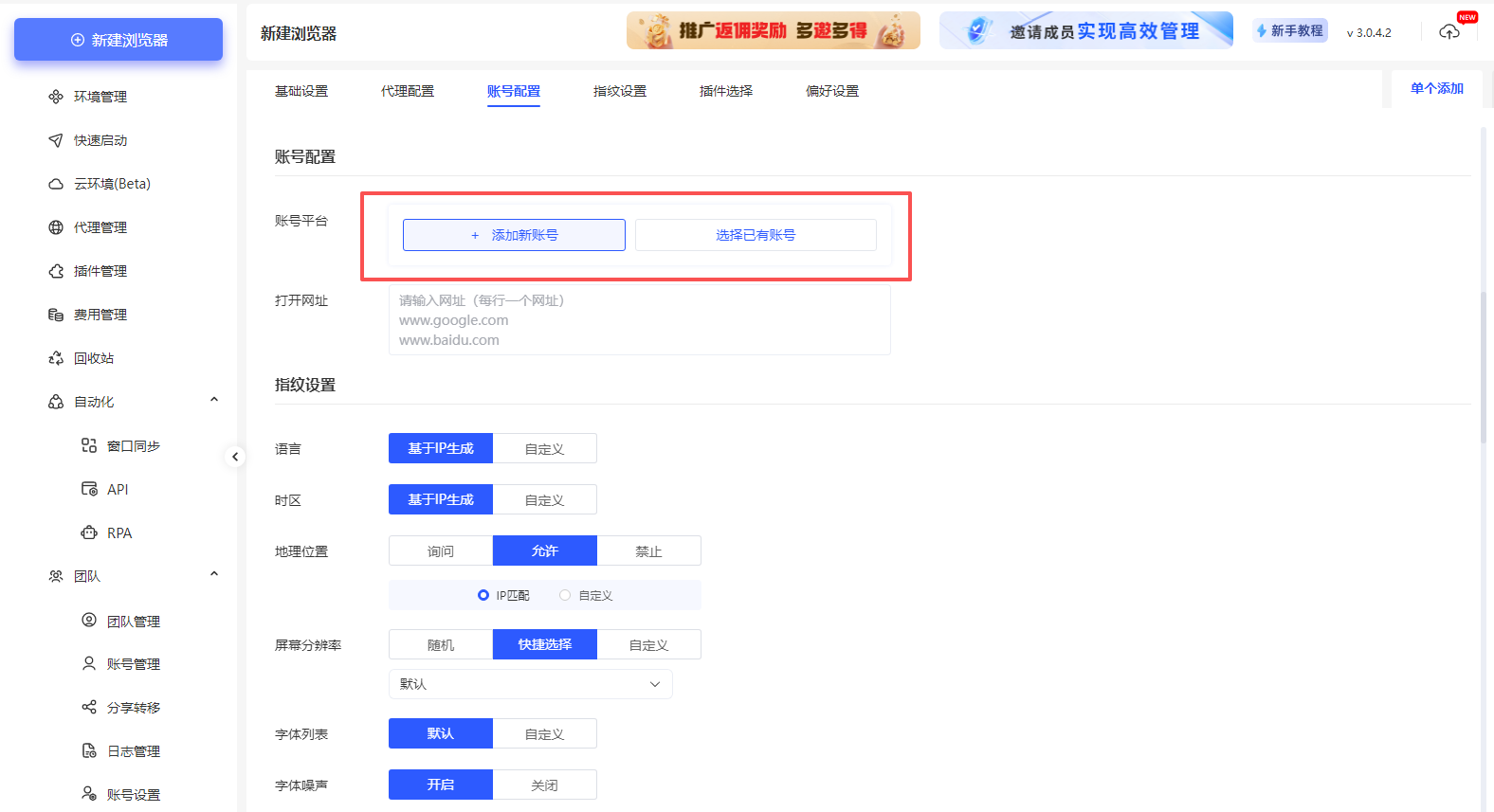
Task: Click the 费用管理 icon
Action: pyautogui.click(x=56, y=315)
